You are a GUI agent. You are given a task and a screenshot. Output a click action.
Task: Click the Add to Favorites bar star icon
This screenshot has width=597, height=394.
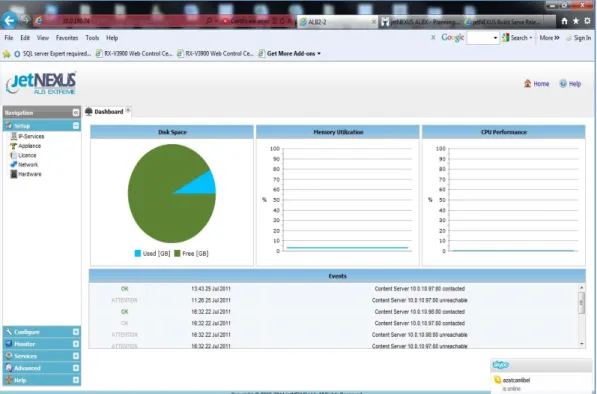(x=6, y=54)
